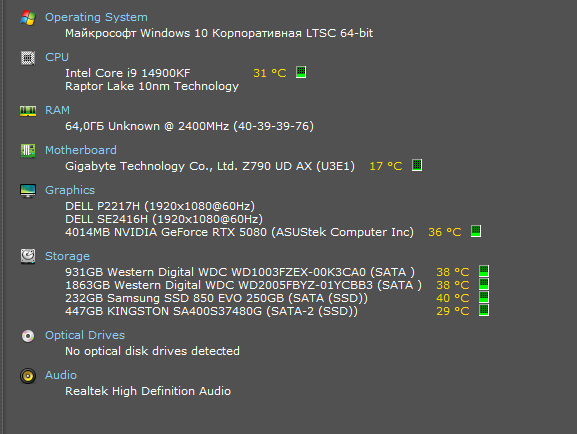Image resolution: width=577 pixels, height=434 pixels.
Task: Click the Storage hard drive icon
Action: (28, 257)
